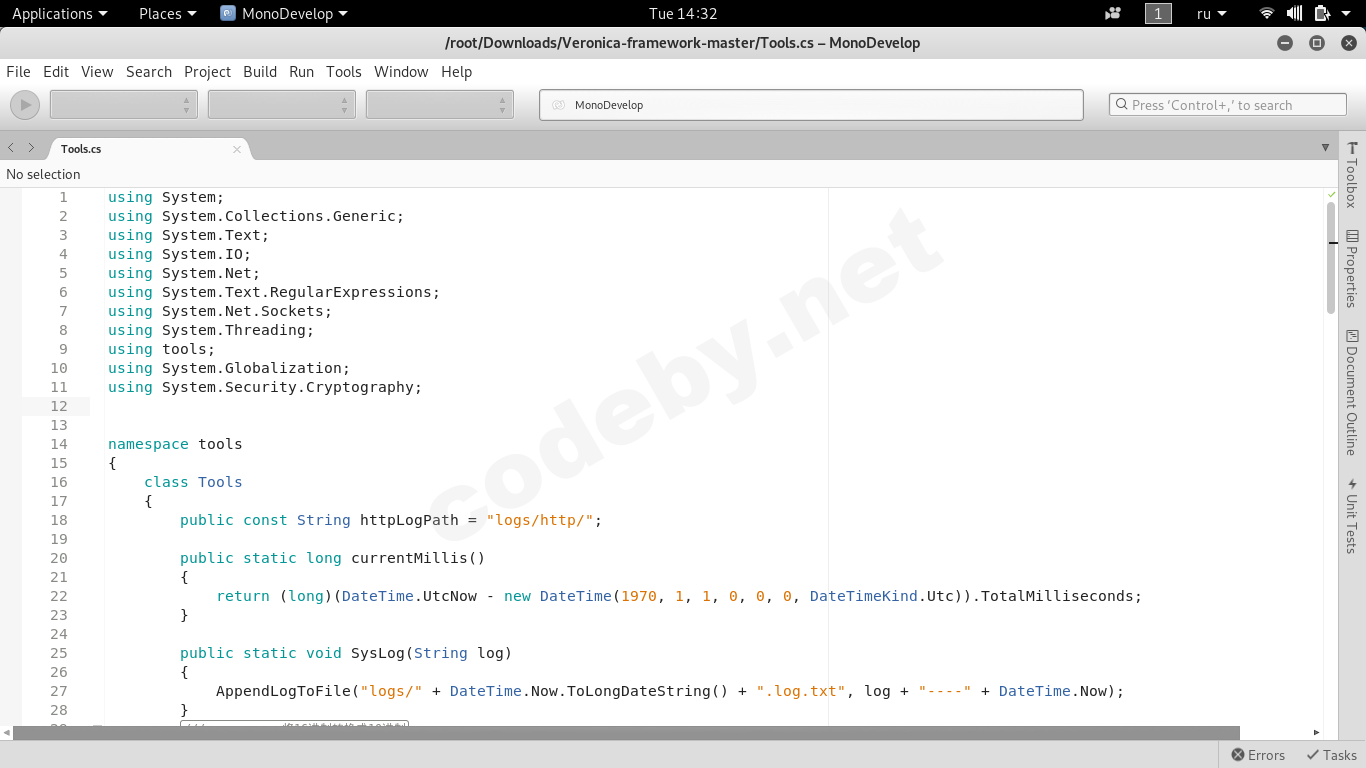Open the Toolbox side panel
Viewport: 1366px width, 768px height.
(1352, 173)
